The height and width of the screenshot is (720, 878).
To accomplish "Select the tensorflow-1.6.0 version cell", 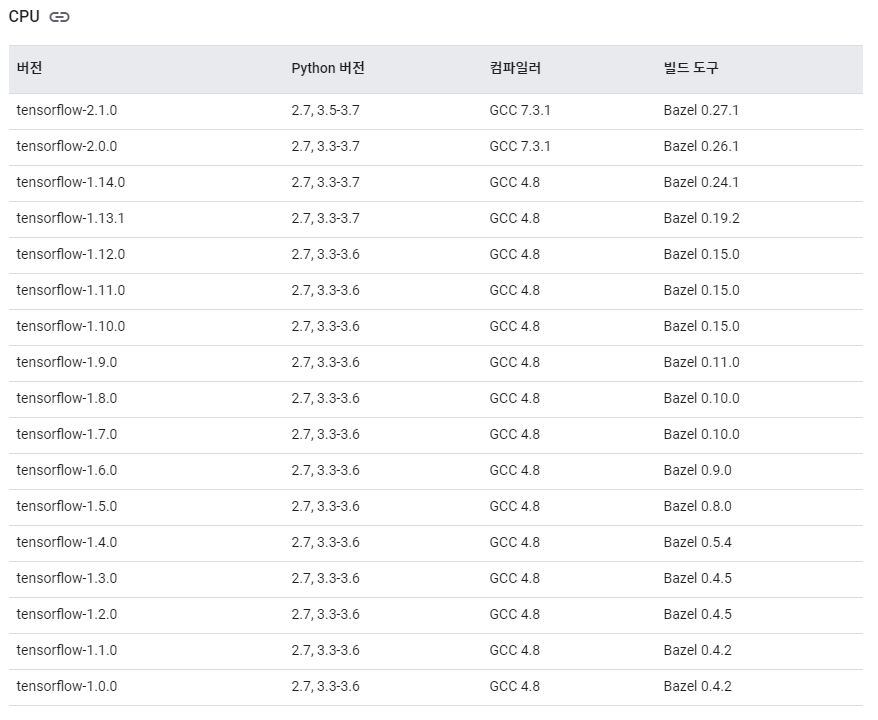I will [x=67, y=470].
